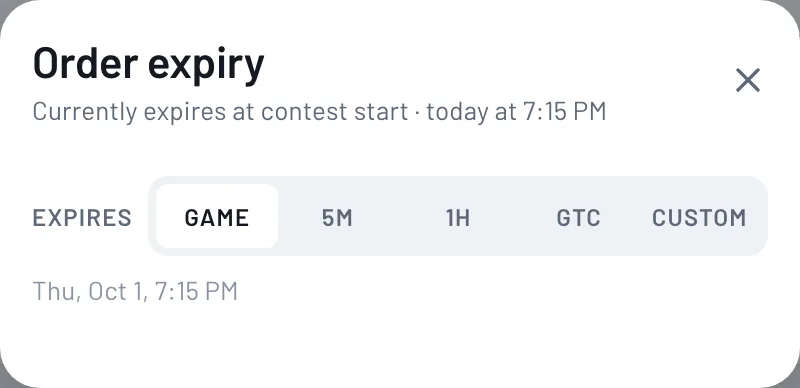800x388 pixels.
Task: Keep expiry at game start via GAME
Action: (x=217, y=216)
